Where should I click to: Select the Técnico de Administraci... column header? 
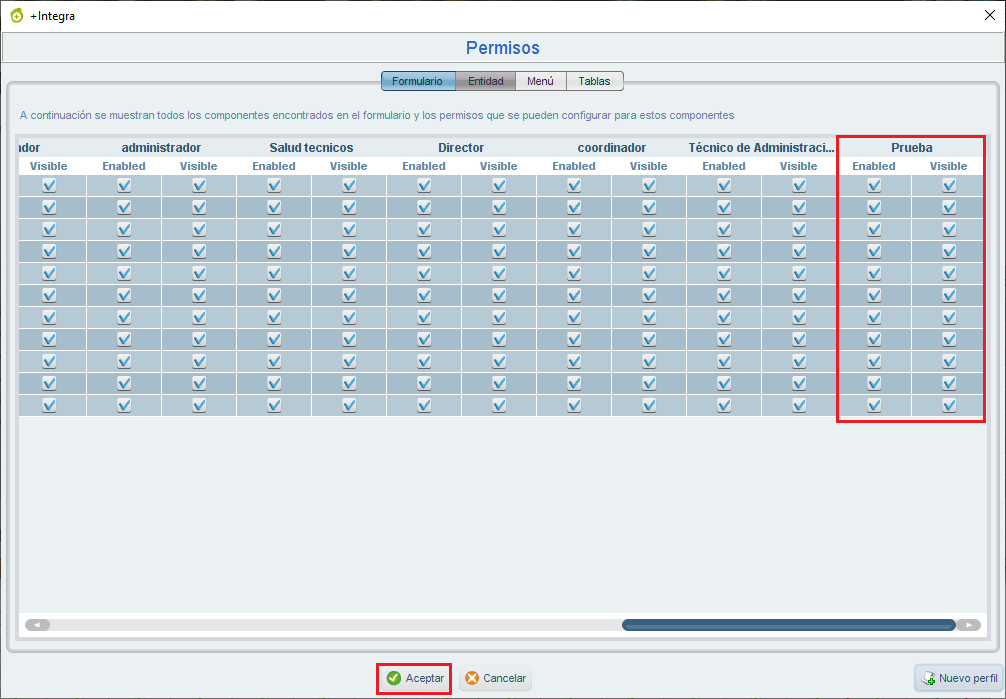click(762, 148)
